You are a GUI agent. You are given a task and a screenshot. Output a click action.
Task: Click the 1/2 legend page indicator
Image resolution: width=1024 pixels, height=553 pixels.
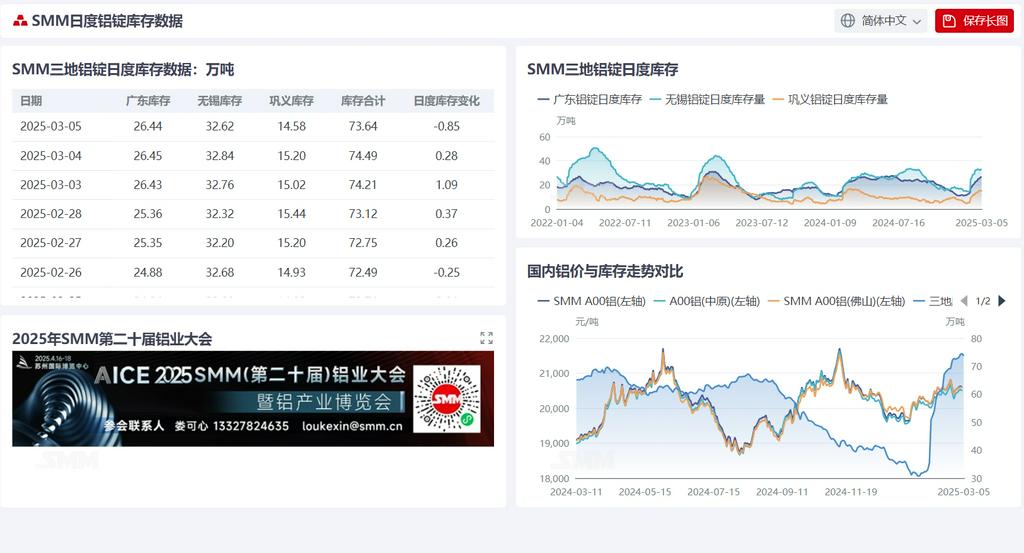tap(983, 301)
